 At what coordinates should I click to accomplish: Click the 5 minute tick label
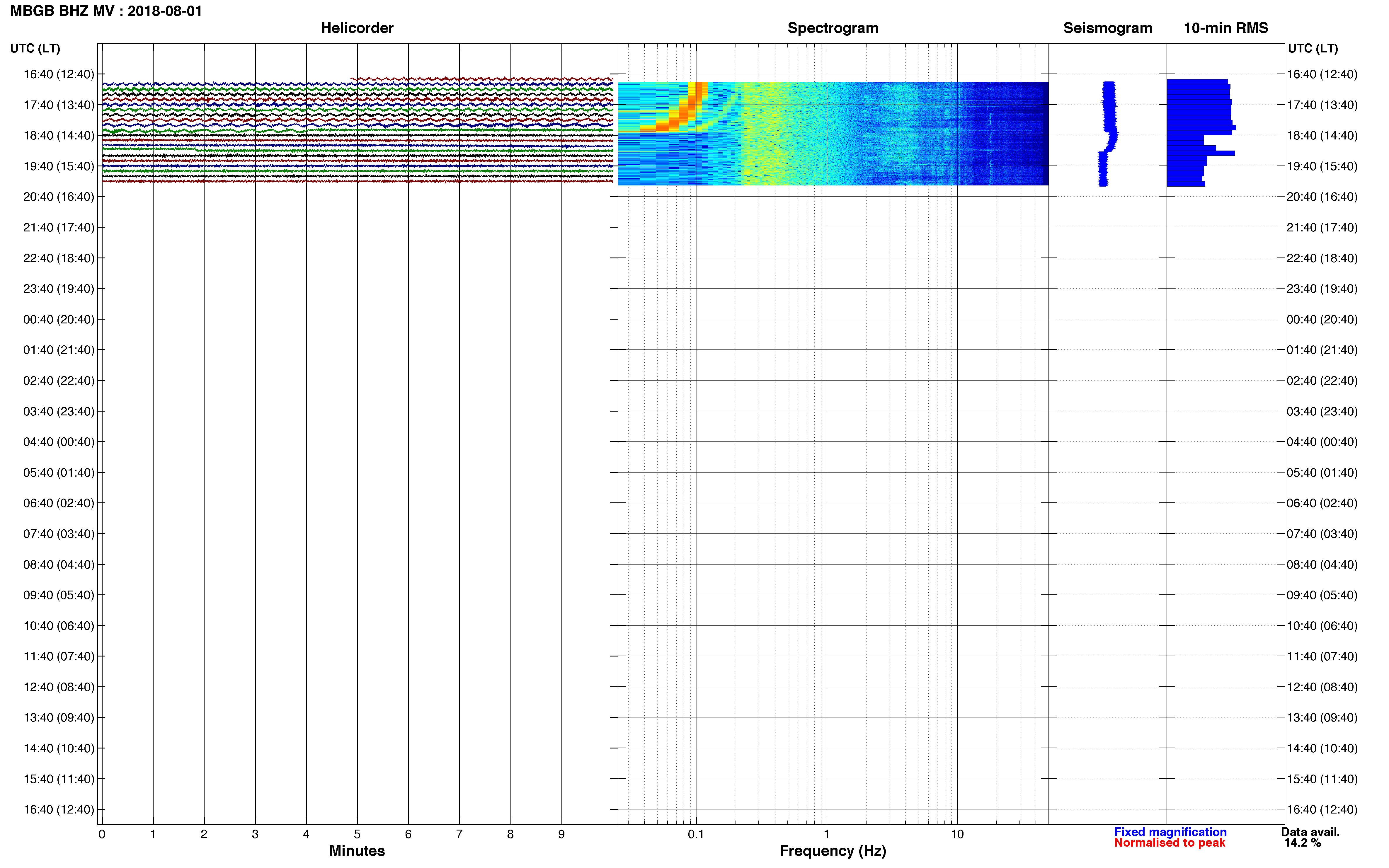(357, 834)
